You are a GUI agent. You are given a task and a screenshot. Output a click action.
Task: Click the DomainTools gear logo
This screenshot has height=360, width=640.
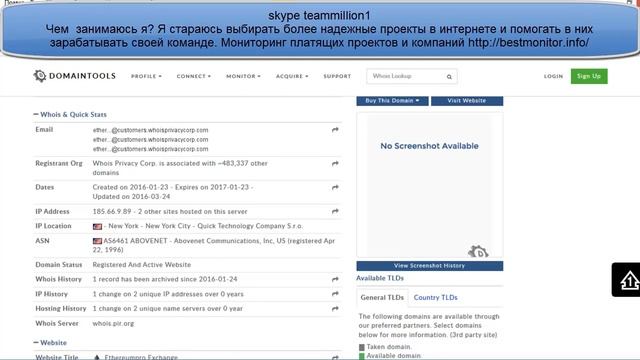[x=40, y=76]
